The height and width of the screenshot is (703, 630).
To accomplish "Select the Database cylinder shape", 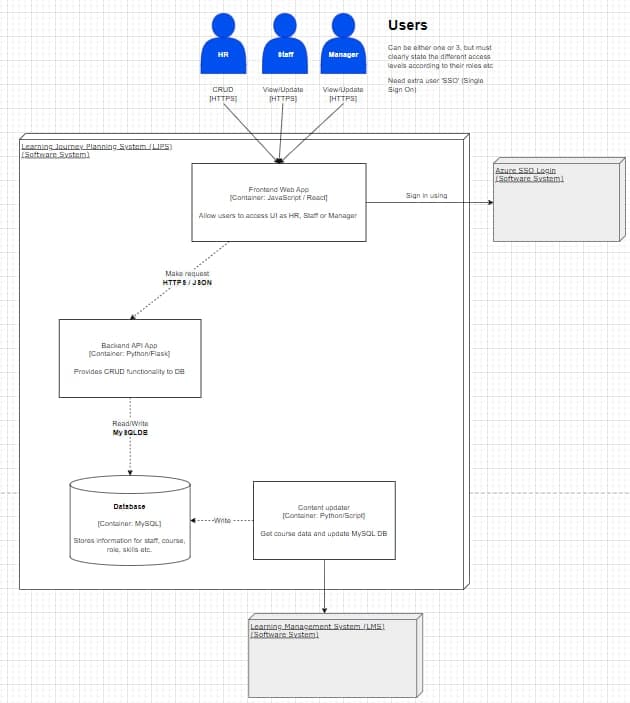I will (130, 522).
